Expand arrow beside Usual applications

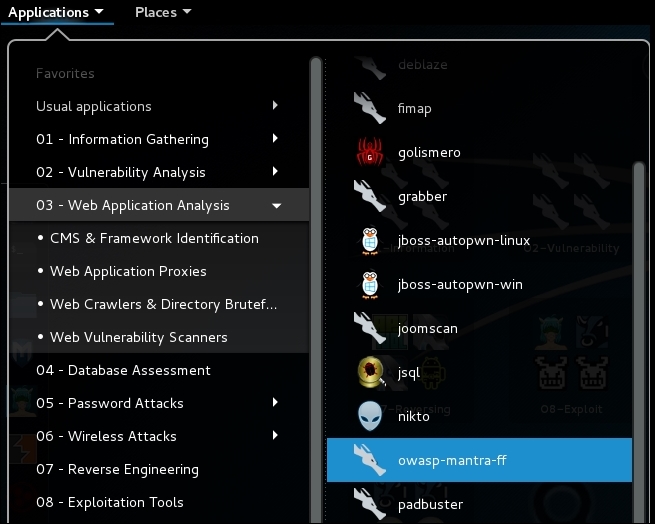coord(275,105)
